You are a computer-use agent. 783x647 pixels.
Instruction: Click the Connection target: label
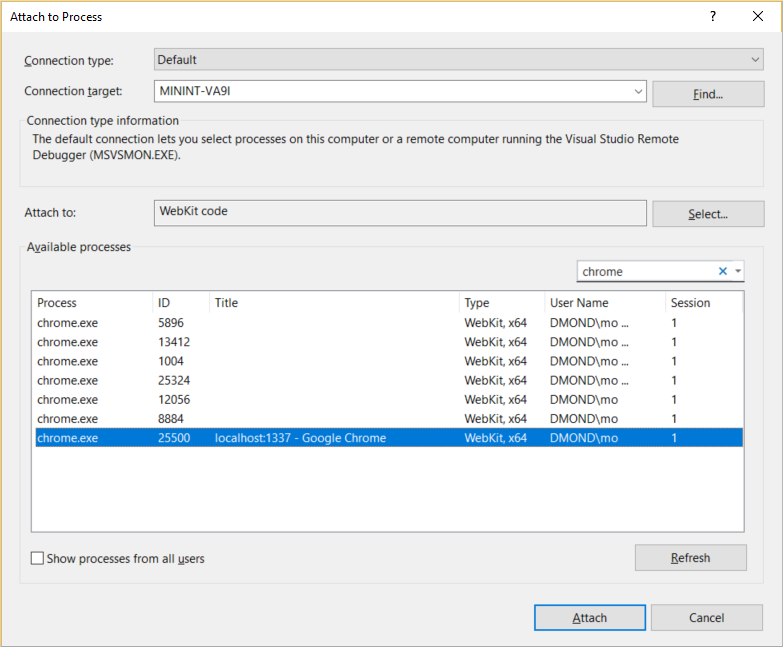(73, 91)
